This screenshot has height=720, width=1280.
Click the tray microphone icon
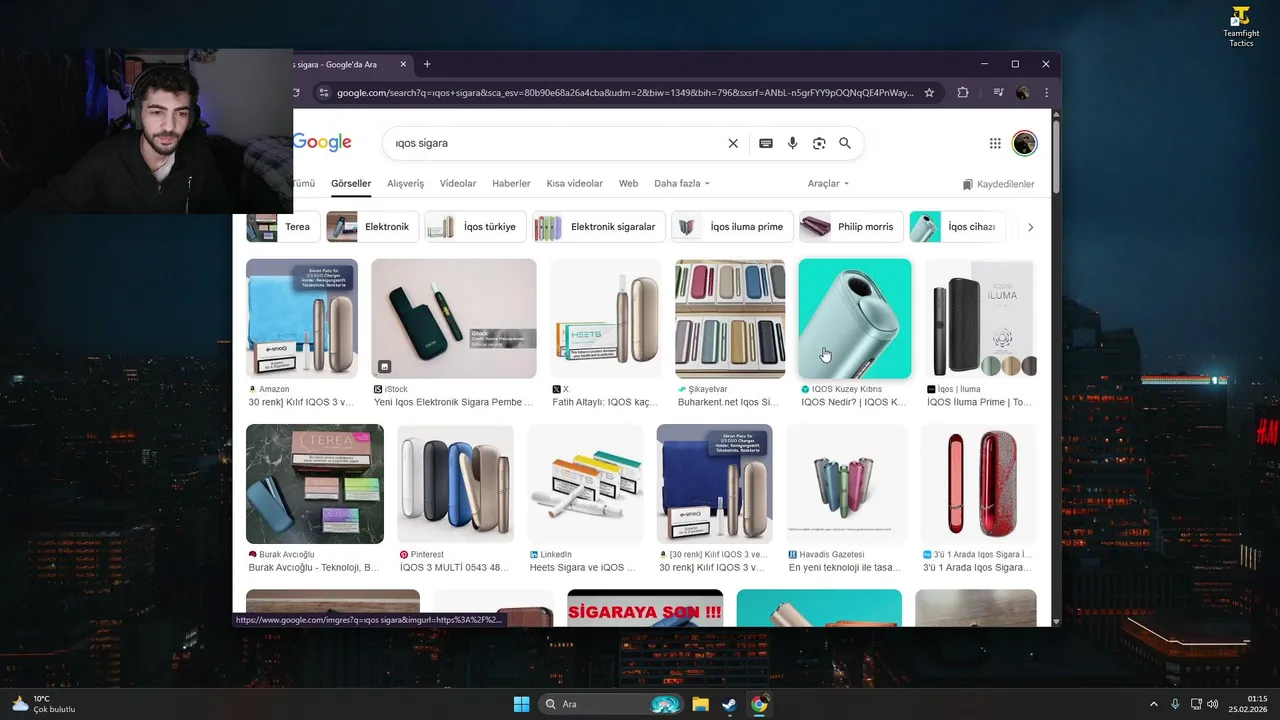[x=1175, y=704]
